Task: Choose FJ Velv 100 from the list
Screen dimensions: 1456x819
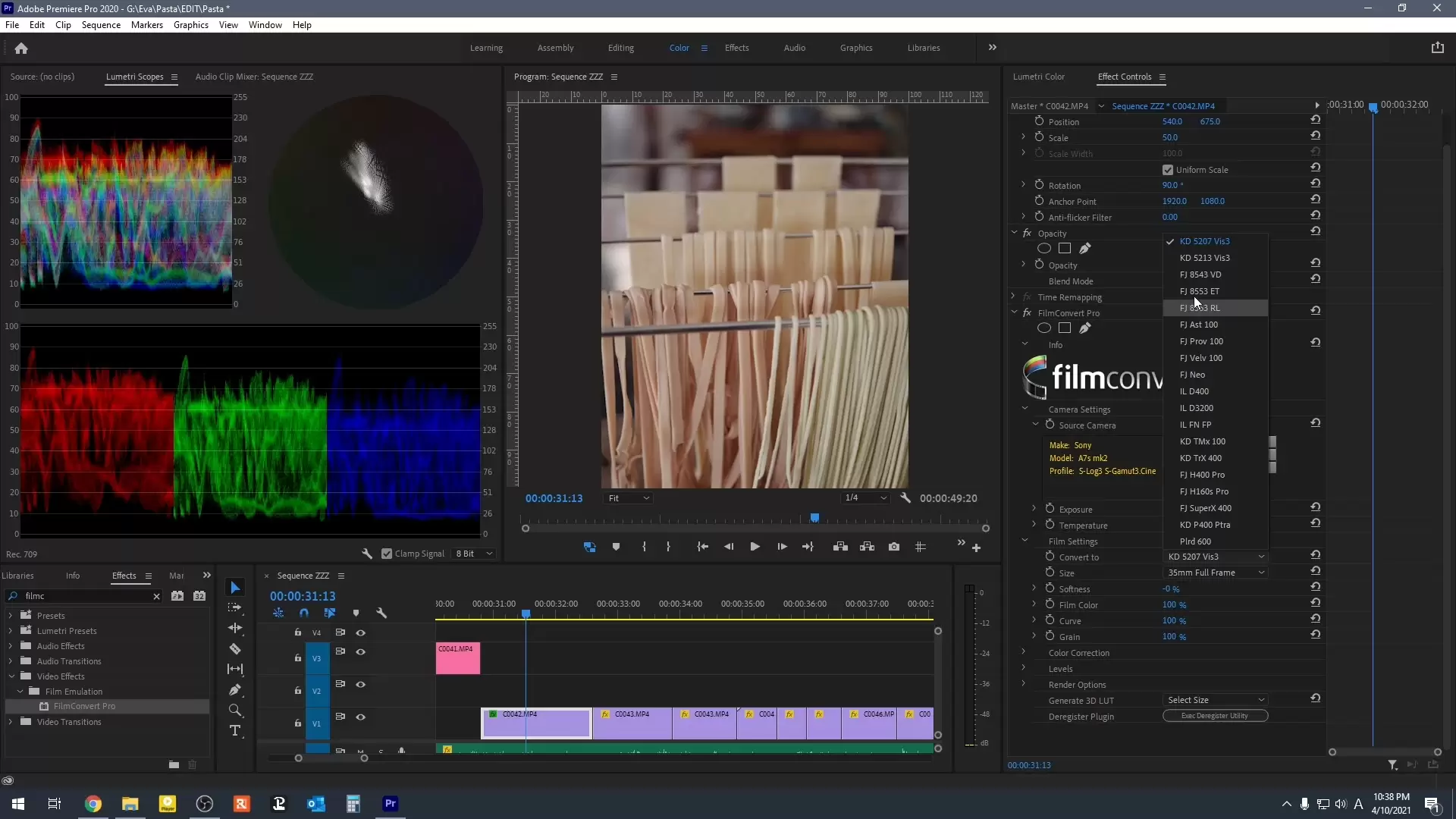Action: coord(1200,358)
